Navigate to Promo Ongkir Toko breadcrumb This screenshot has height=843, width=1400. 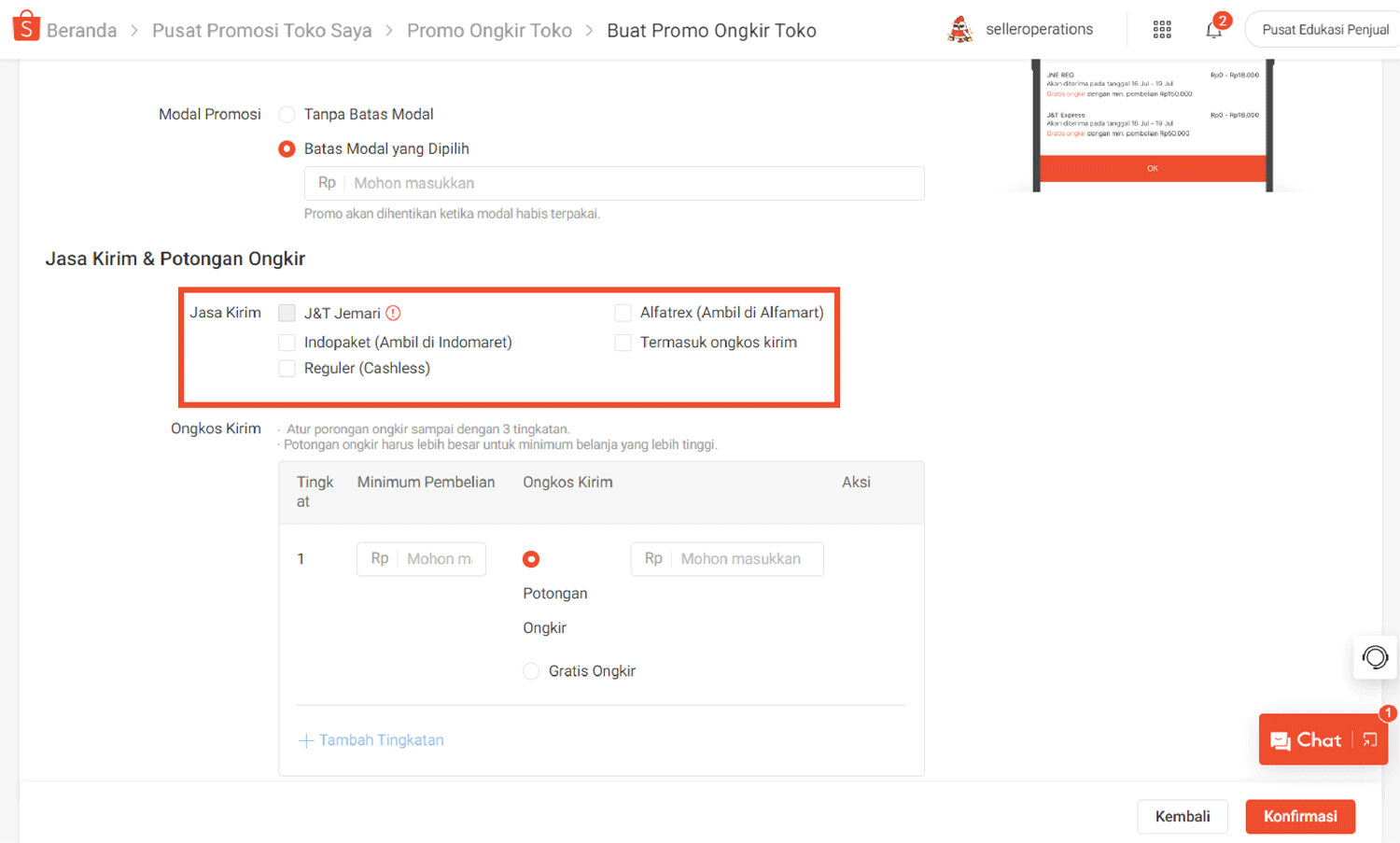tap(489, 31)
